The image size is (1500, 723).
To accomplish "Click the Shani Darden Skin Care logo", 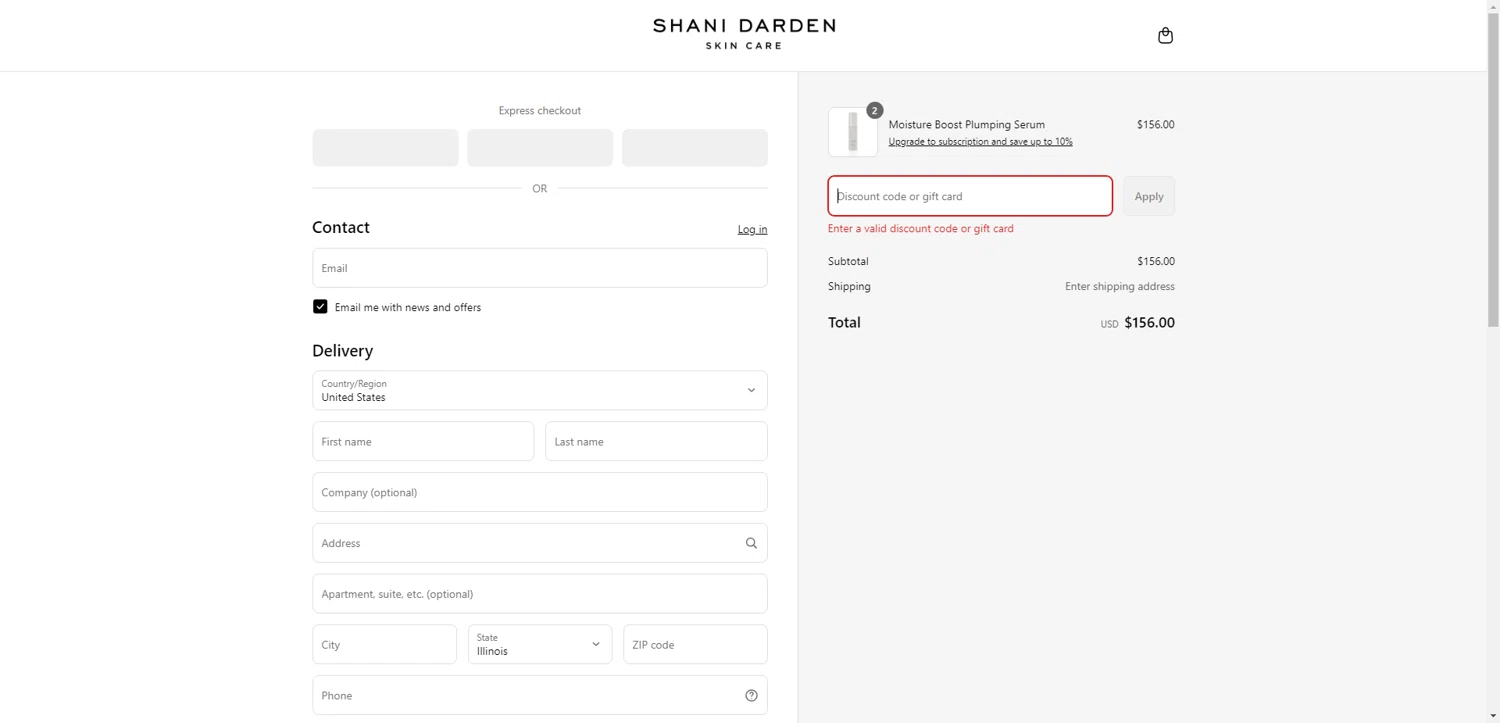I will pyautogui.click(x=744, y=34).
